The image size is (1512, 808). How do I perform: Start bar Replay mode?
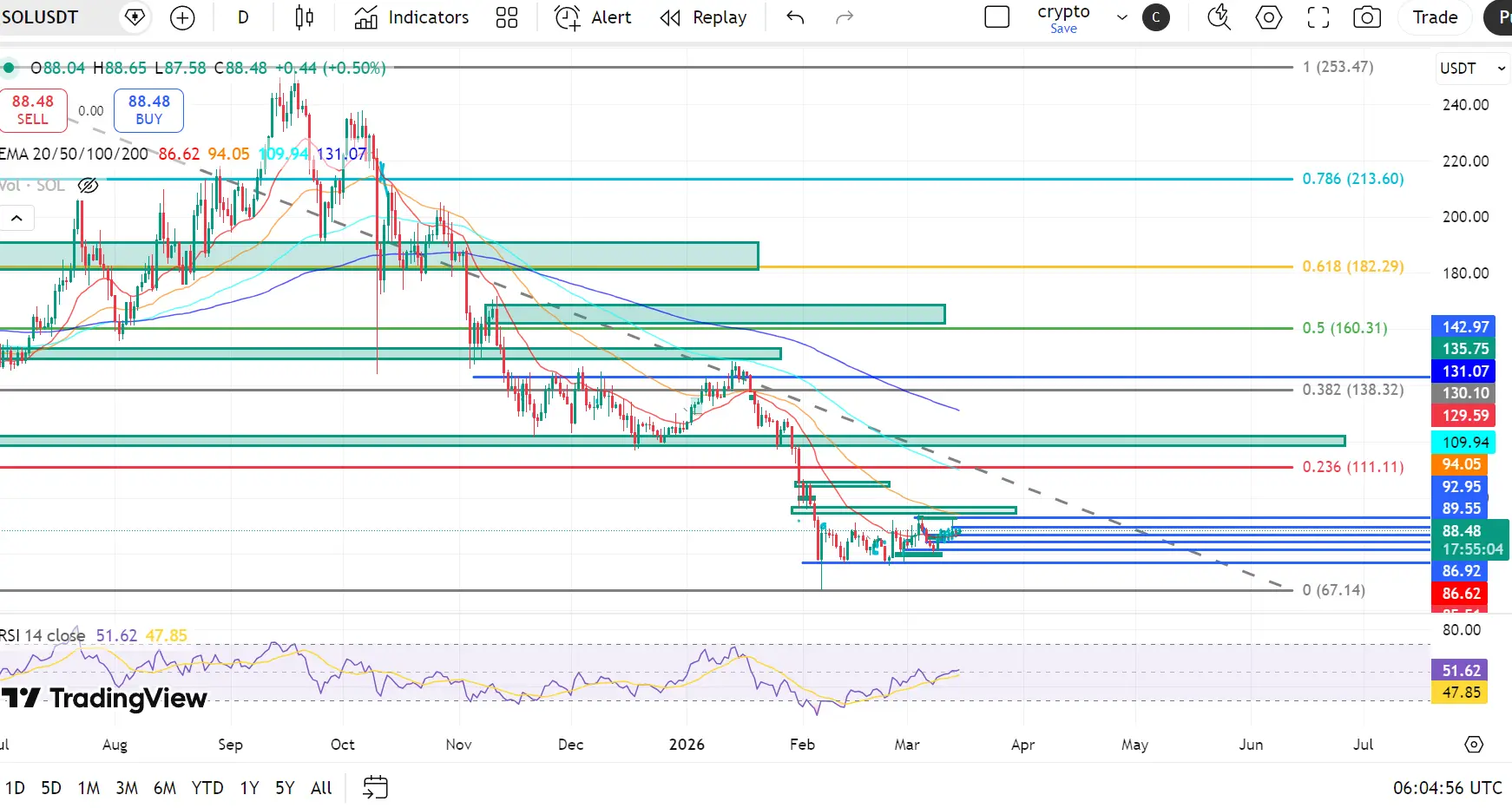(703, 17)
